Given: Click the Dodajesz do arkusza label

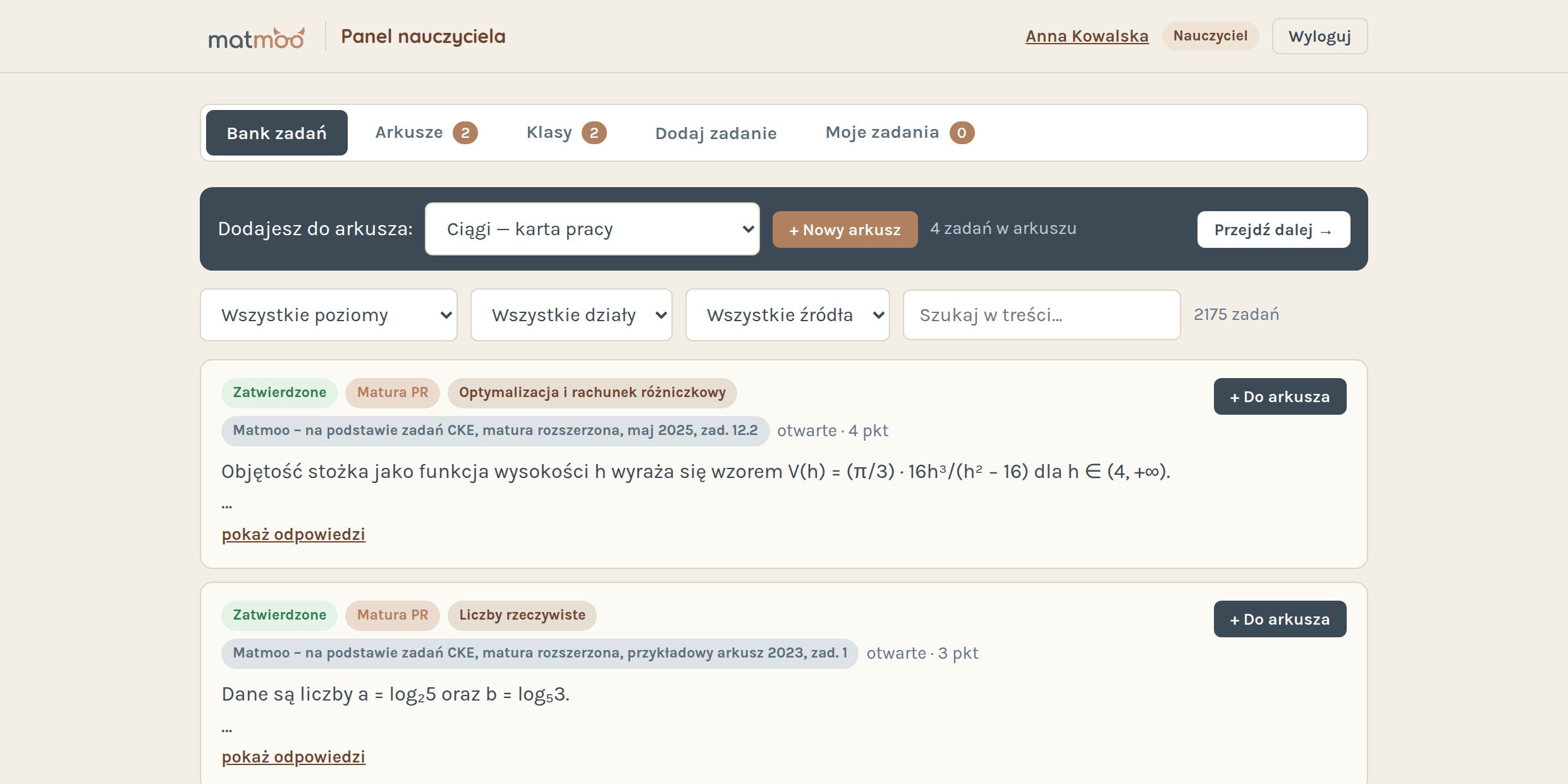Looking at the screenshot, I should 315,229.
